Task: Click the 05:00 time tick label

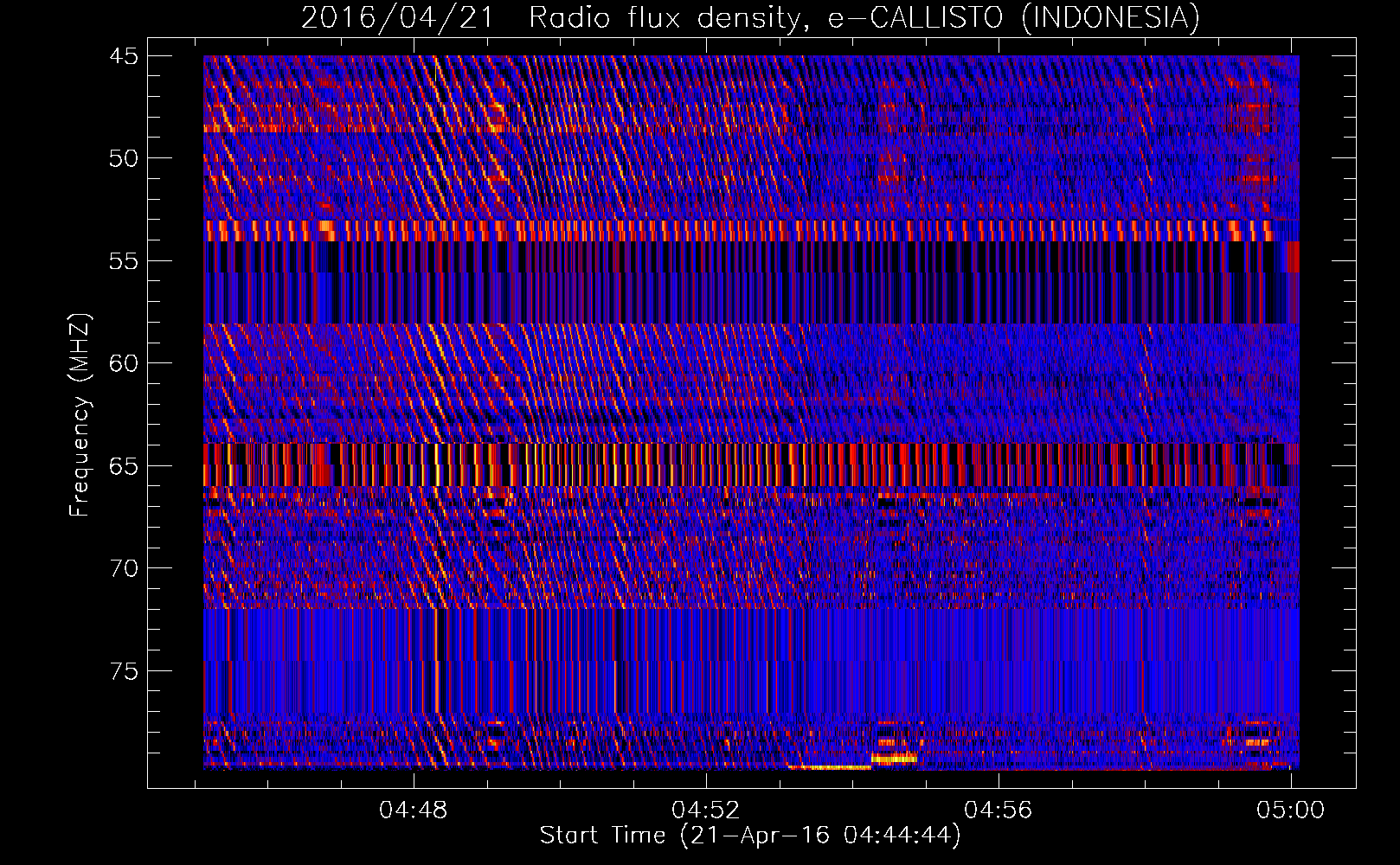Action: point(1291,811)
